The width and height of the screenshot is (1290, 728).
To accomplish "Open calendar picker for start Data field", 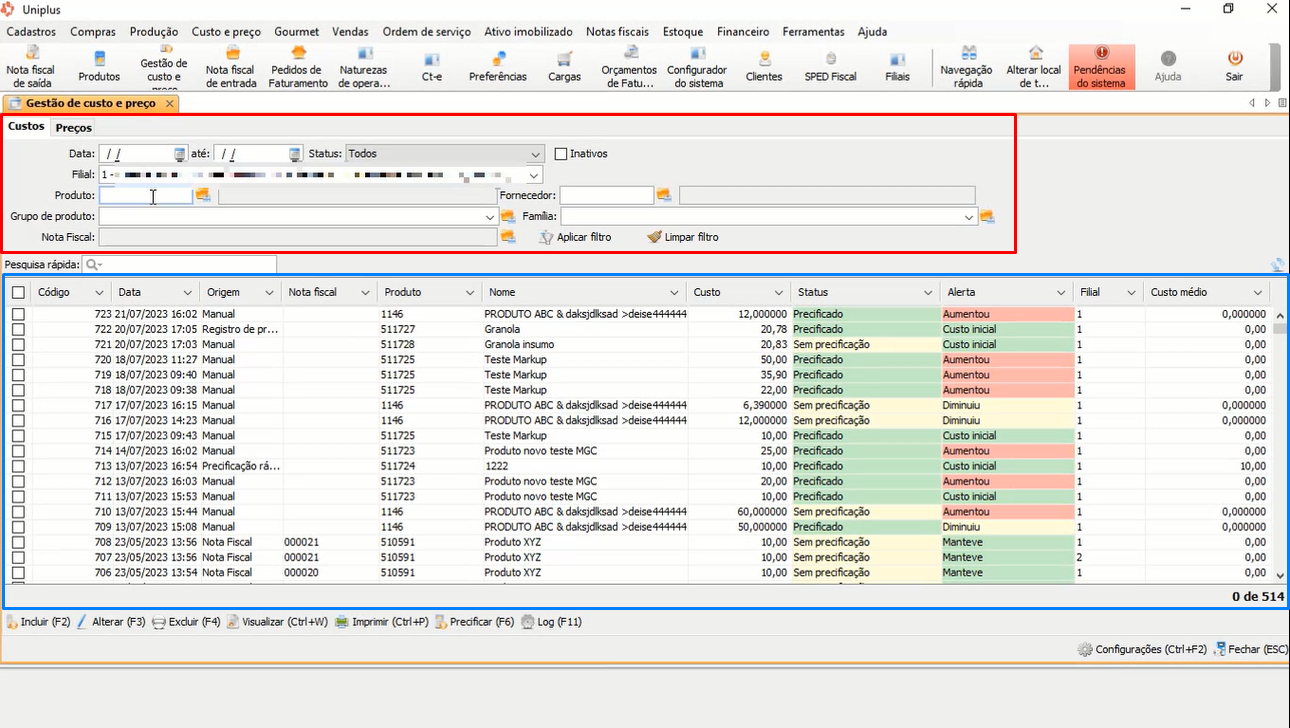I will (x=180, y=154).
